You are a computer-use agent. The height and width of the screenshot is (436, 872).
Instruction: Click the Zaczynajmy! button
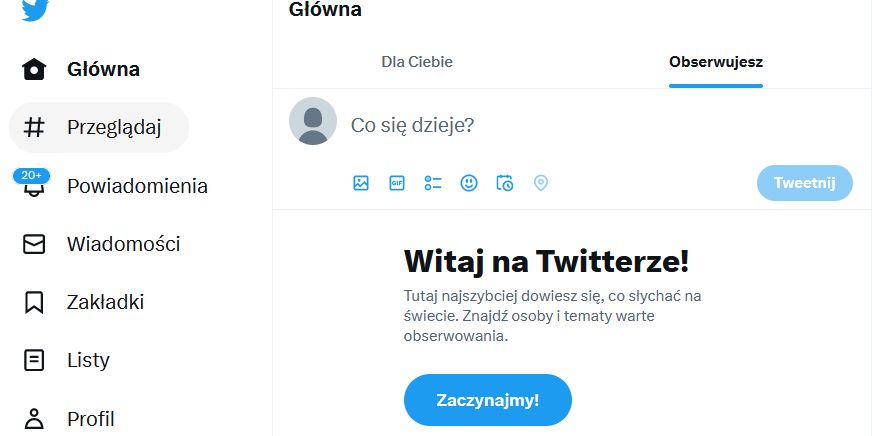(x=488, y=400)
